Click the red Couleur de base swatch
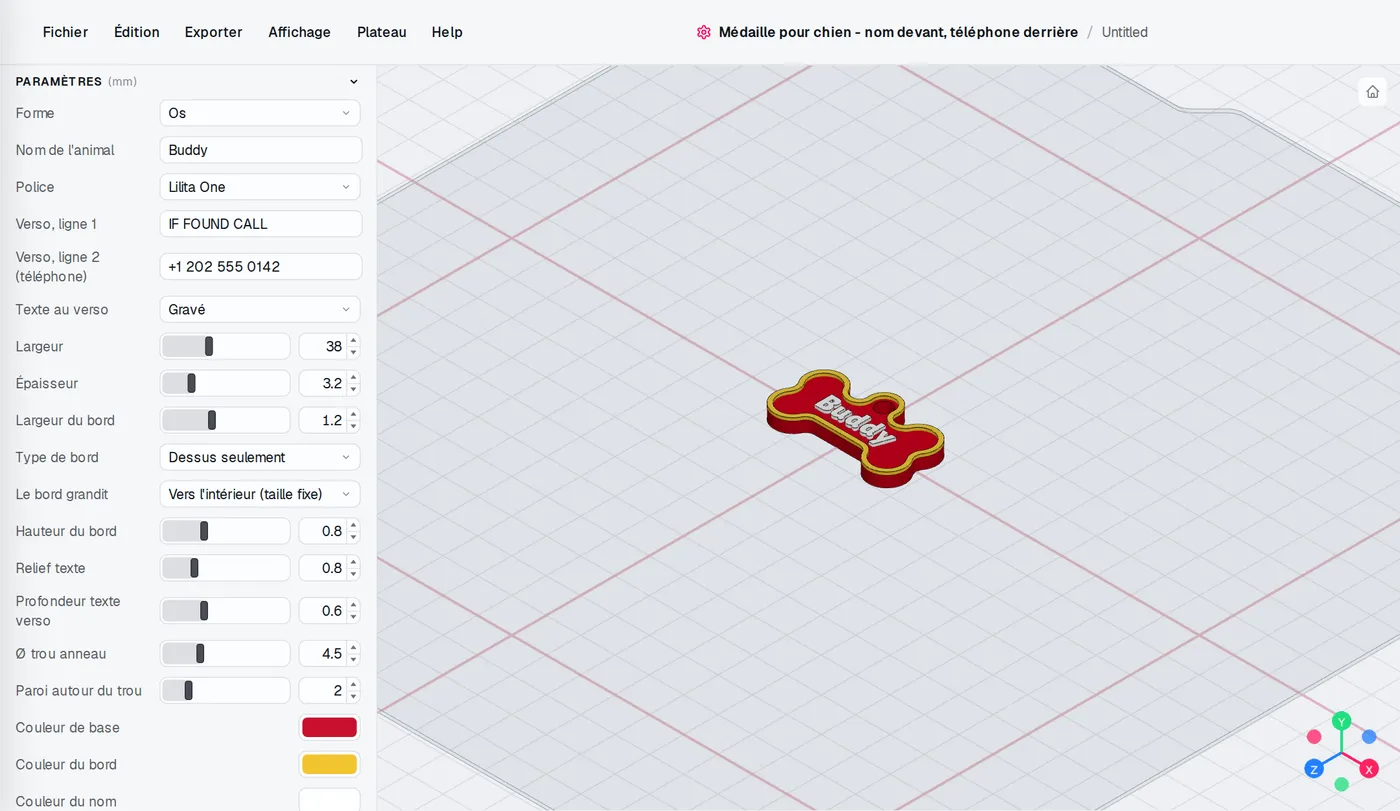This screenshot has height=811, width=1400. [330, 727]
